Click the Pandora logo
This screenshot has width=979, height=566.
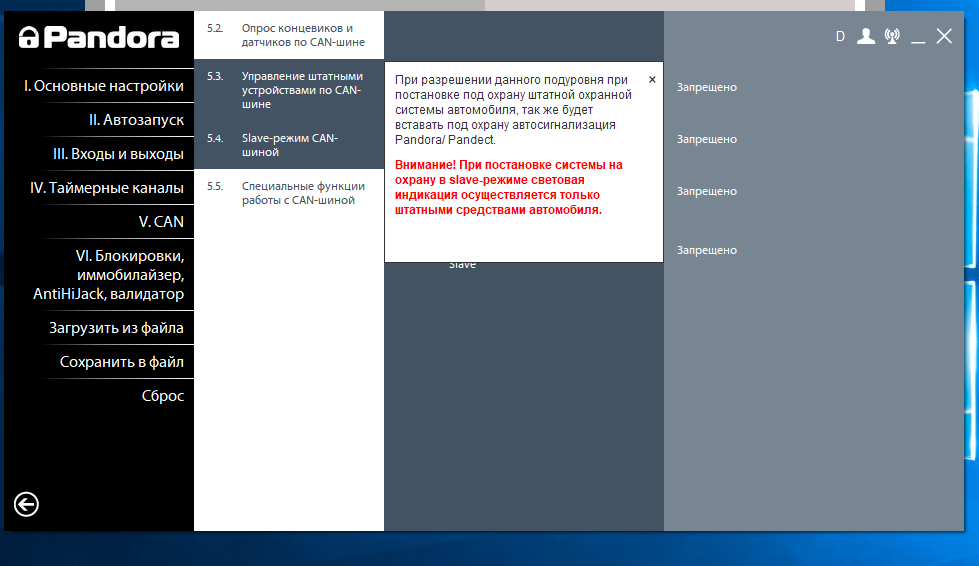[x=99, y=37]
